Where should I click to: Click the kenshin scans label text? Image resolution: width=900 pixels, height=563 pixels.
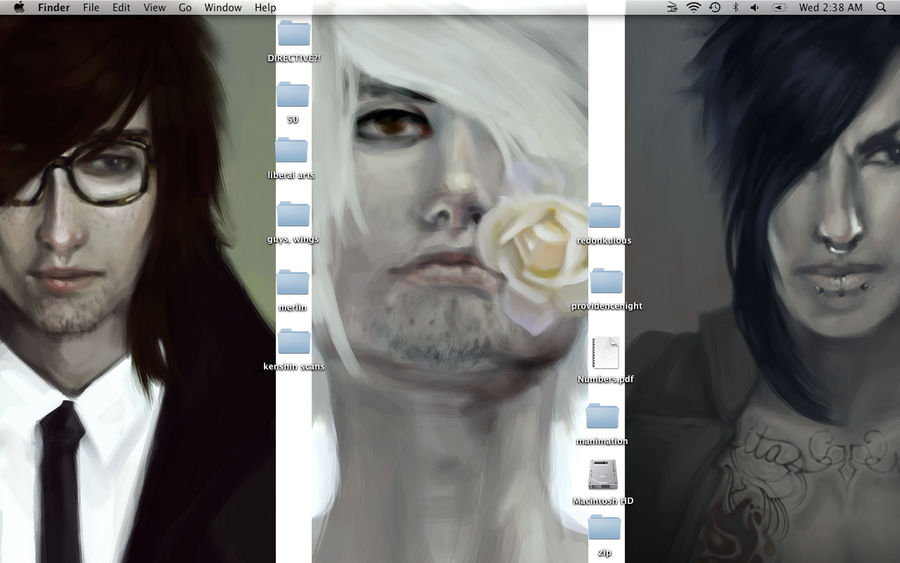pos(294,366)
